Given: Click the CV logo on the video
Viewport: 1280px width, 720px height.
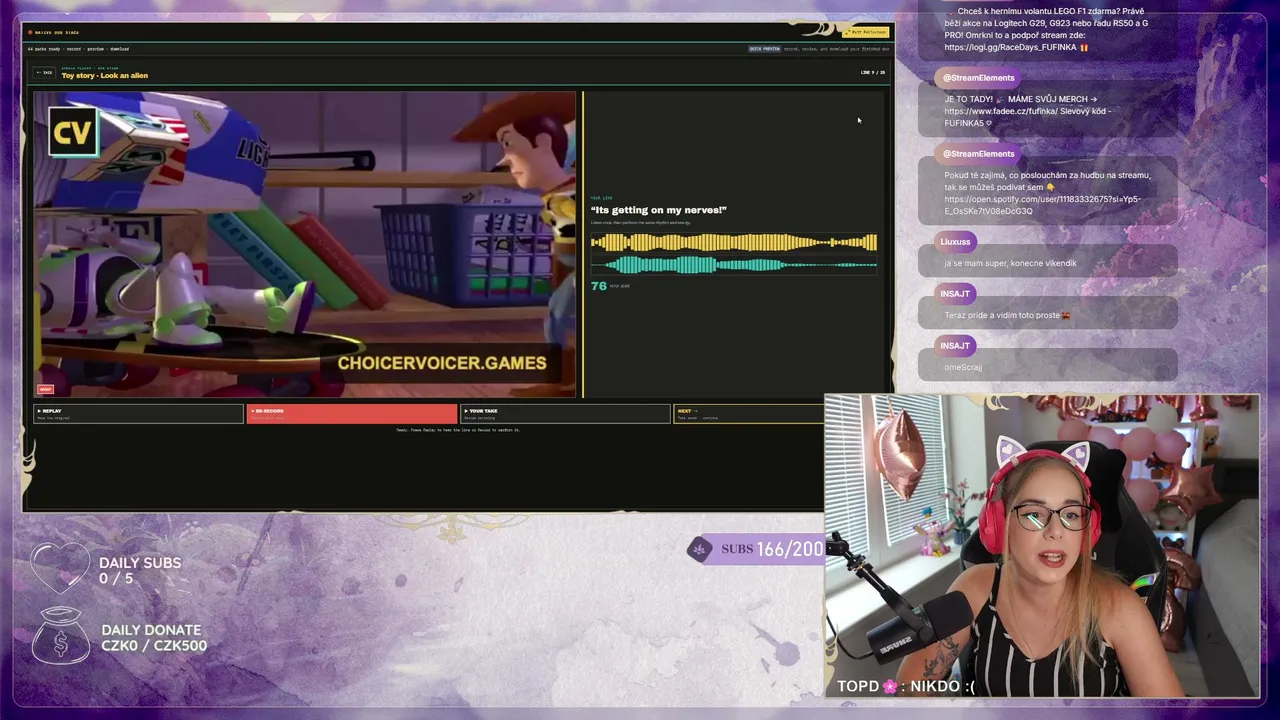Looking at the screenshot, I should [73, 133].
